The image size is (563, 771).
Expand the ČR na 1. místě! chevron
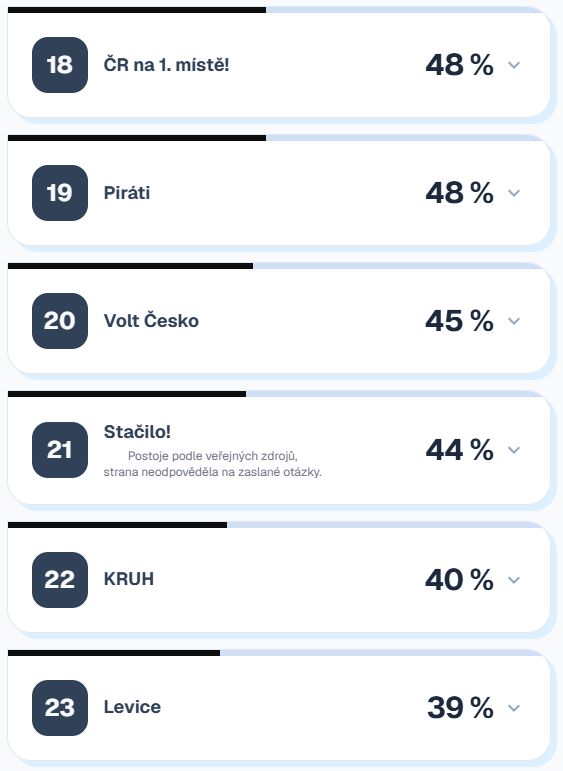pos(514,65)
